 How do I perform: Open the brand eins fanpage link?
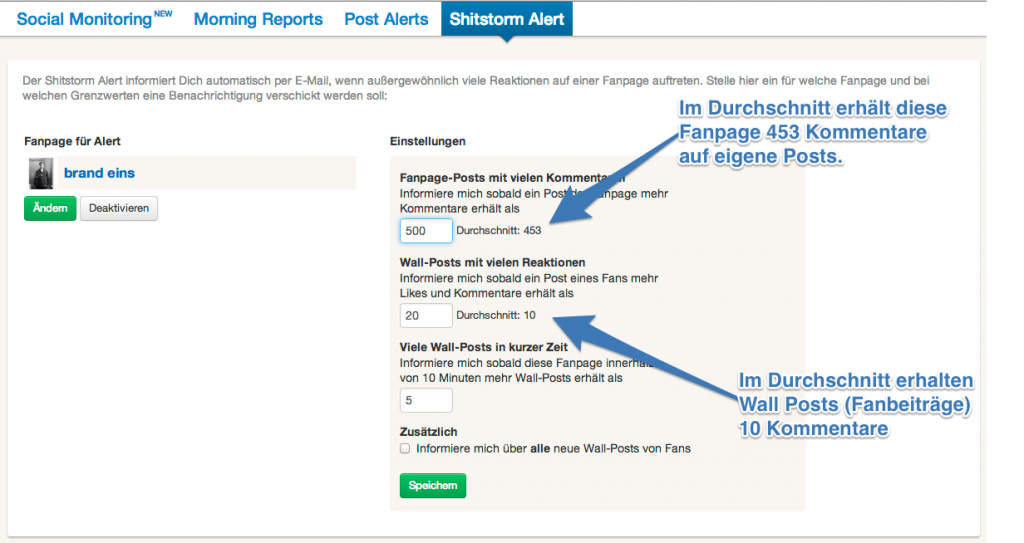(99, 173)
